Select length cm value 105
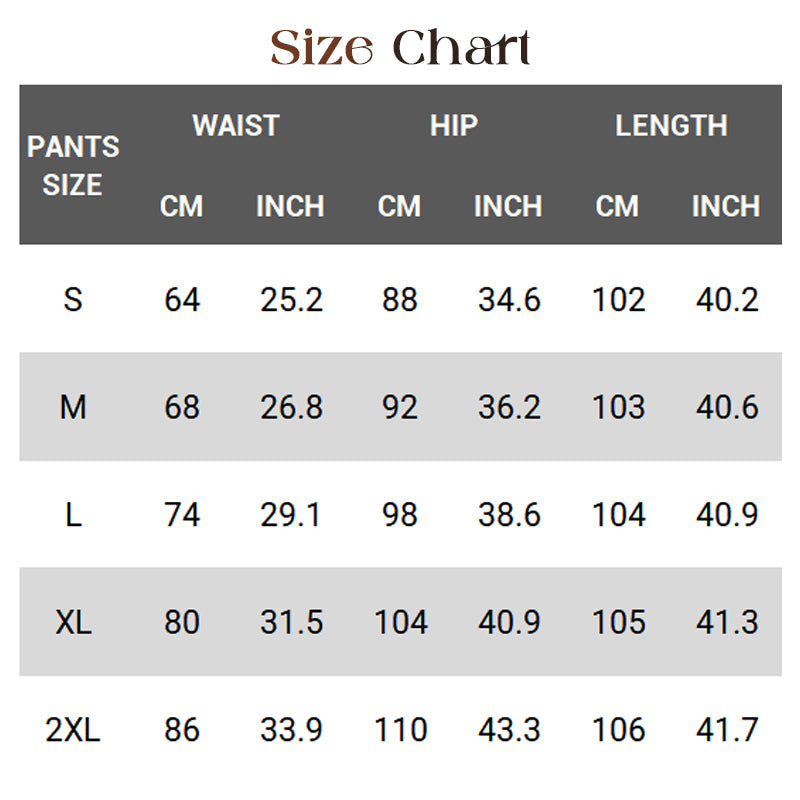800x800 pixels. click(x=619, y=622)
